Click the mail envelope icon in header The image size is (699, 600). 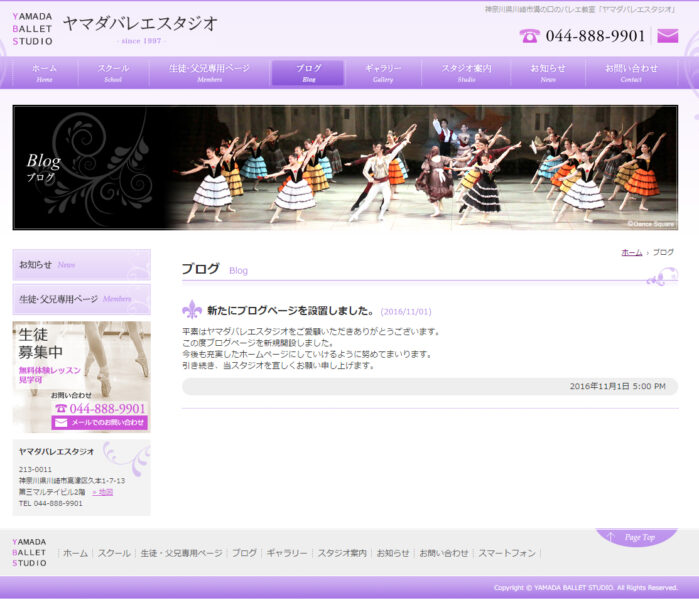pos(667,36)
